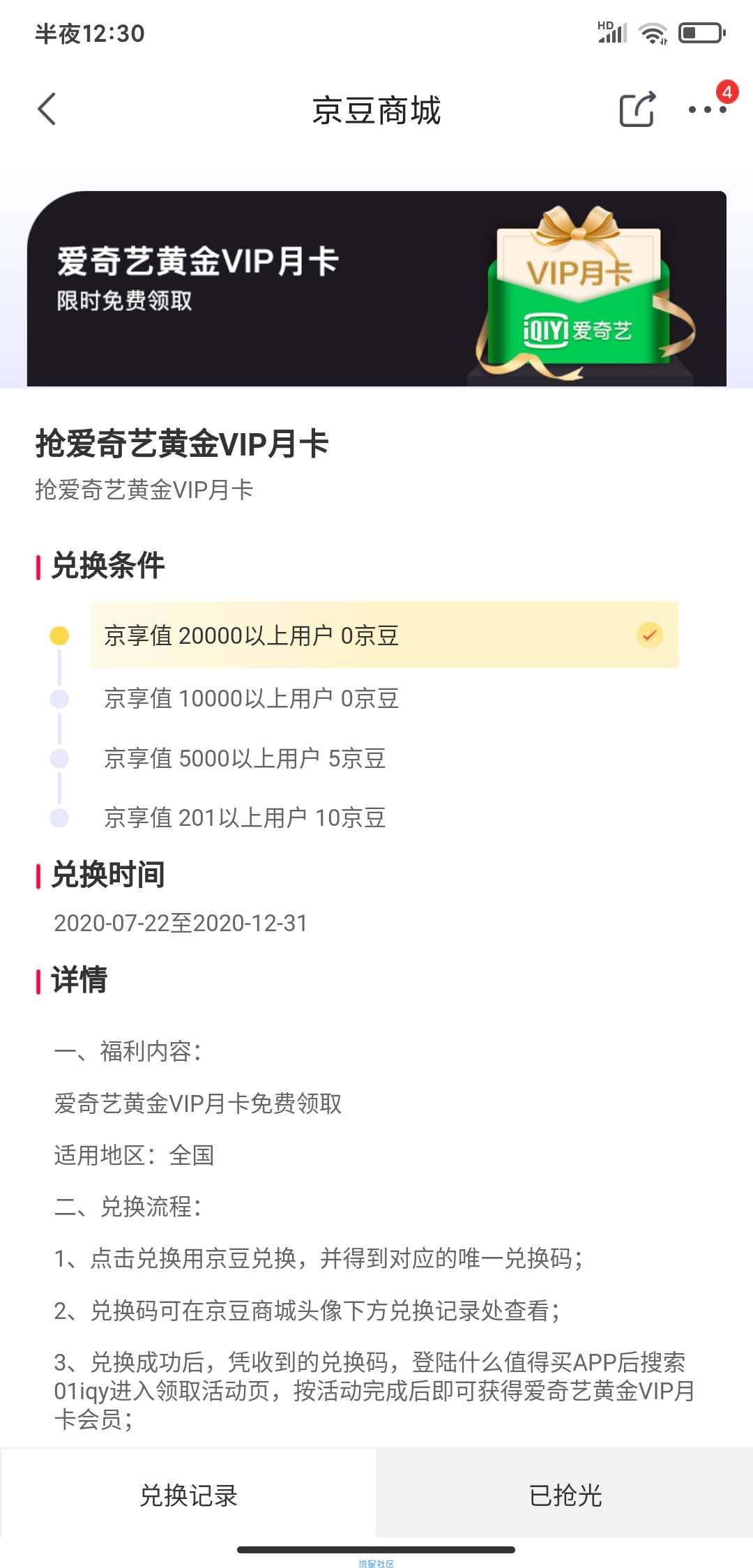Screen dimensions: 753x1568
Task: Tap the 京豆商城 page title
Action: click(376, 110)
